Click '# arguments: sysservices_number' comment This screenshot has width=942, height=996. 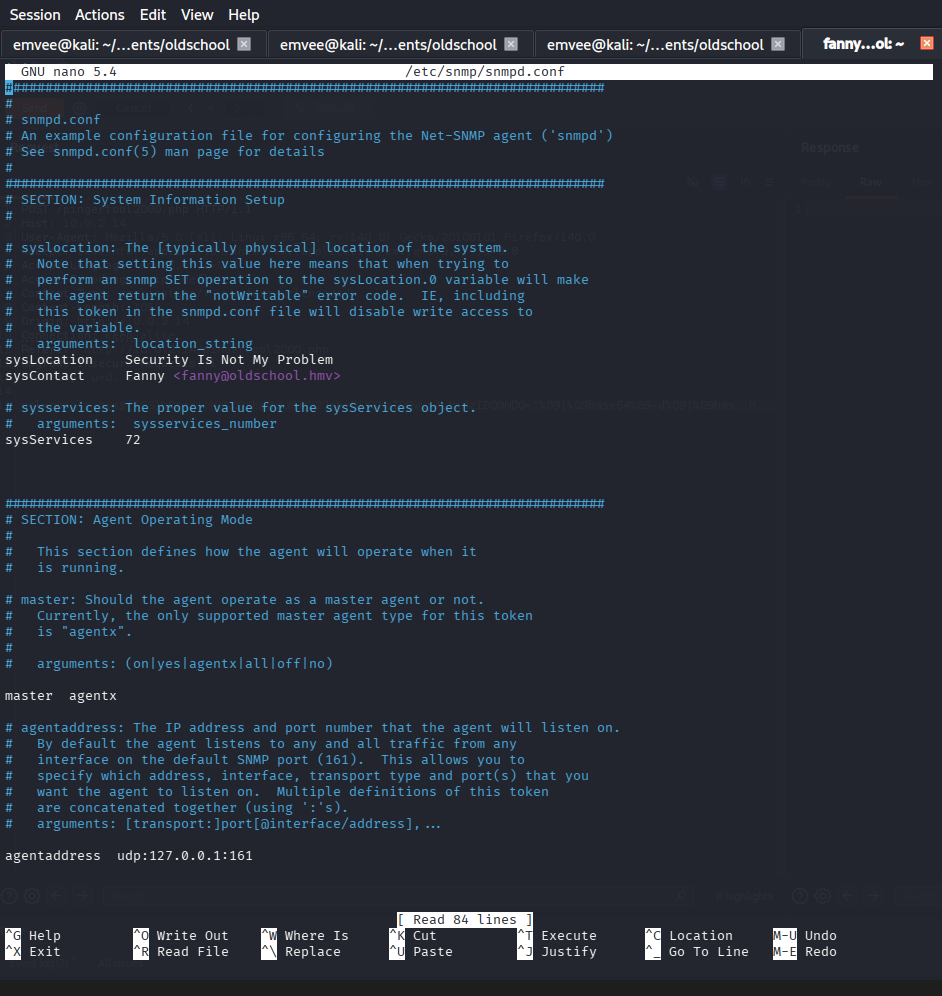click(141, 424)
